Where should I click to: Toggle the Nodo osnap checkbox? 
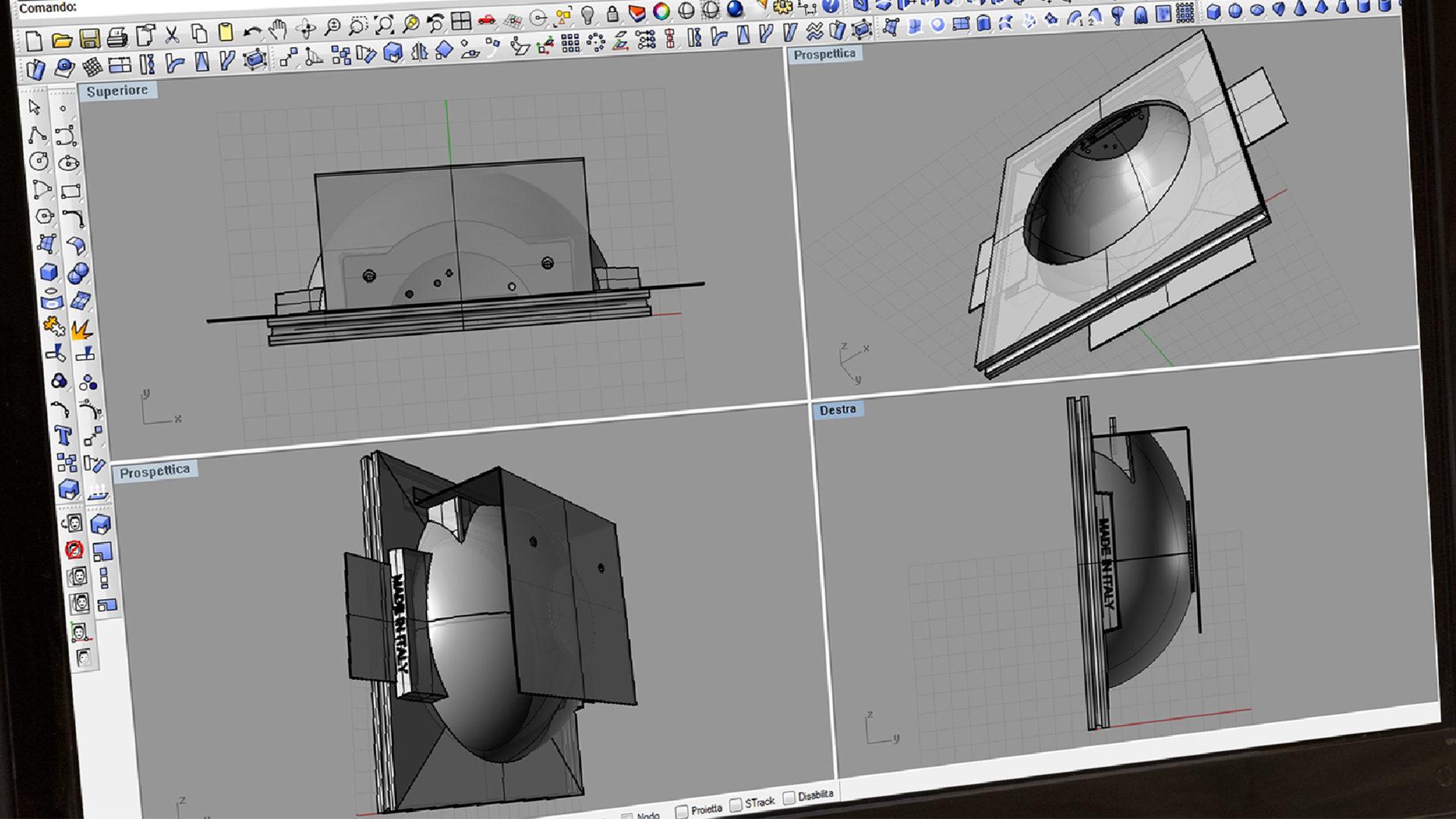pyautogui.click(x=626, y=816)
